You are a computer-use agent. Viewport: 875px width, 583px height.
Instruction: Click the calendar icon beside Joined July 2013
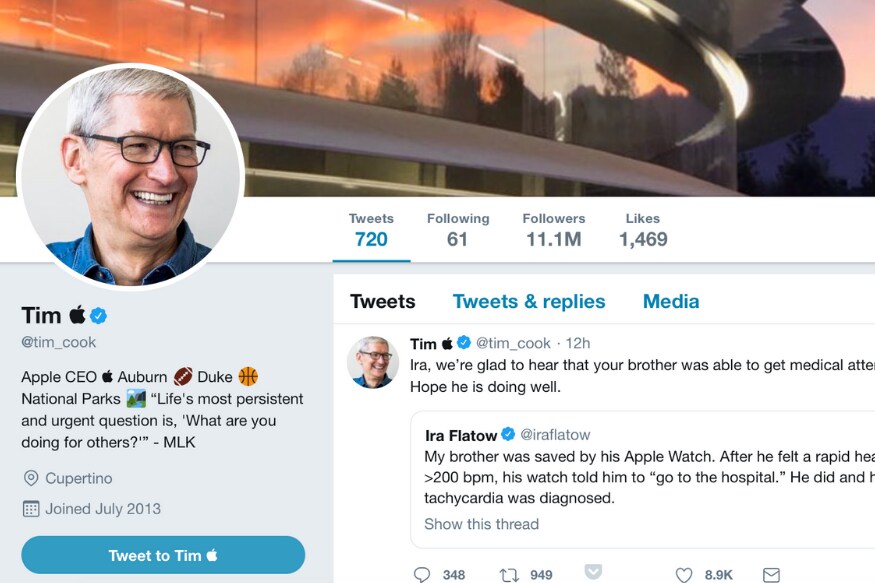[29, 509]
